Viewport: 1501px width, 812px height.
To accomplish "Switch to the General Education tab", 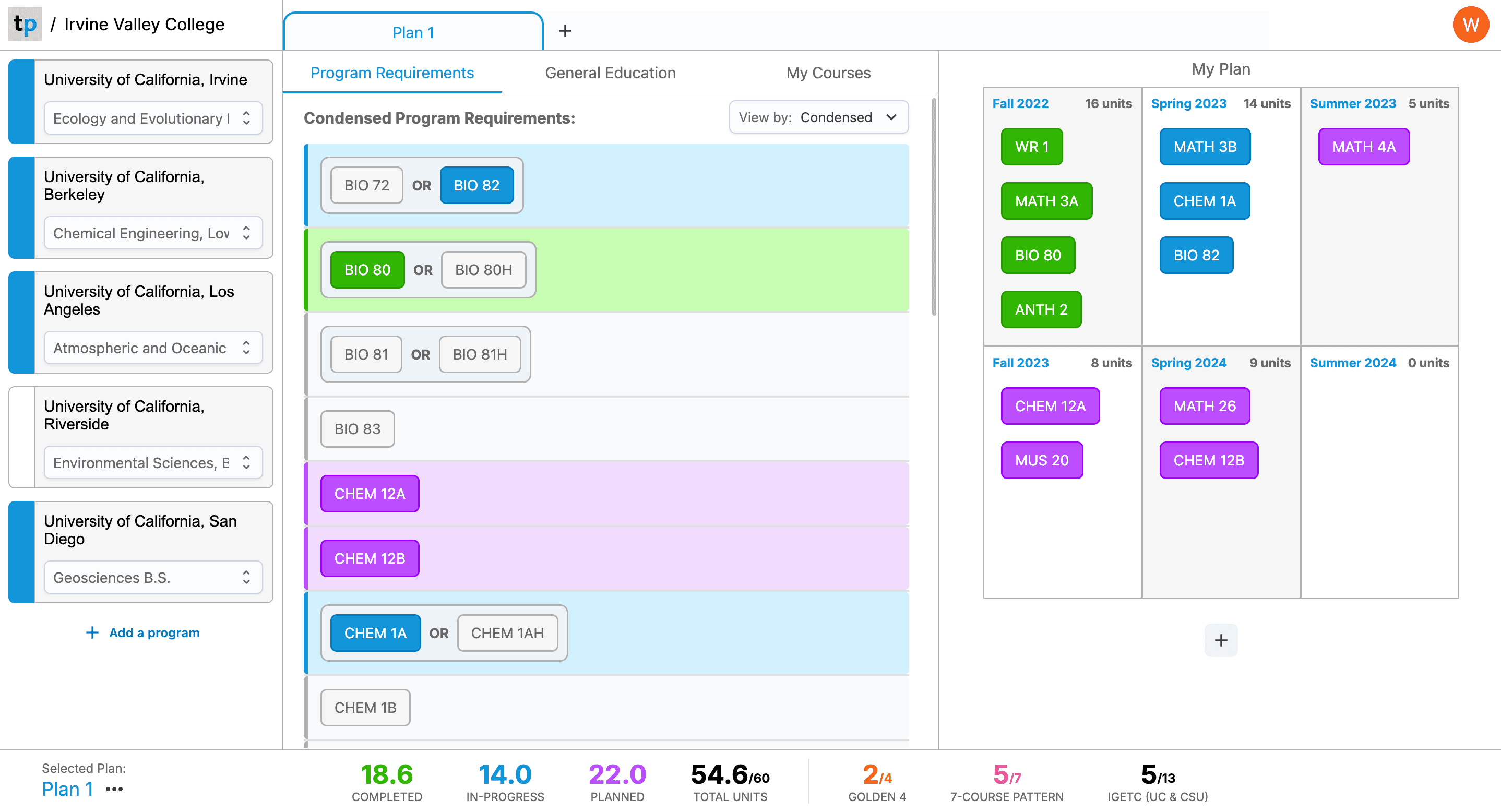I will (610, 73).
